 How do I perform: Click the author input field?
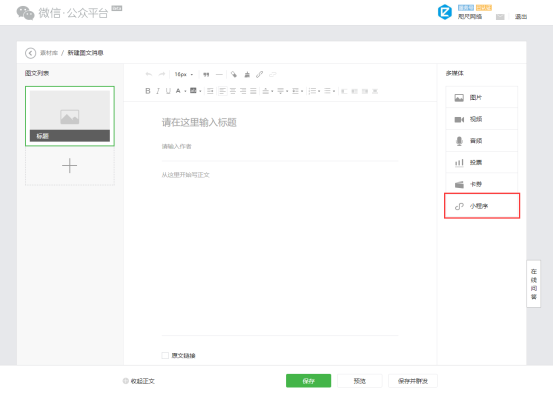[x=280, y=146]
